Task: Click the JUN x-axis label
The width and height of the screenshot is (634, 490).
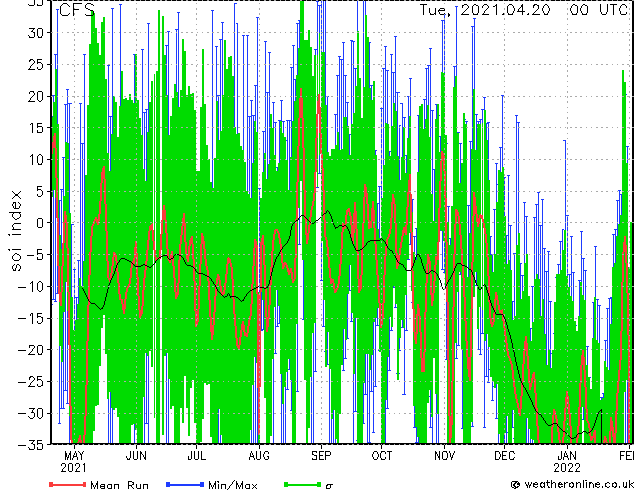Action: 136,456
